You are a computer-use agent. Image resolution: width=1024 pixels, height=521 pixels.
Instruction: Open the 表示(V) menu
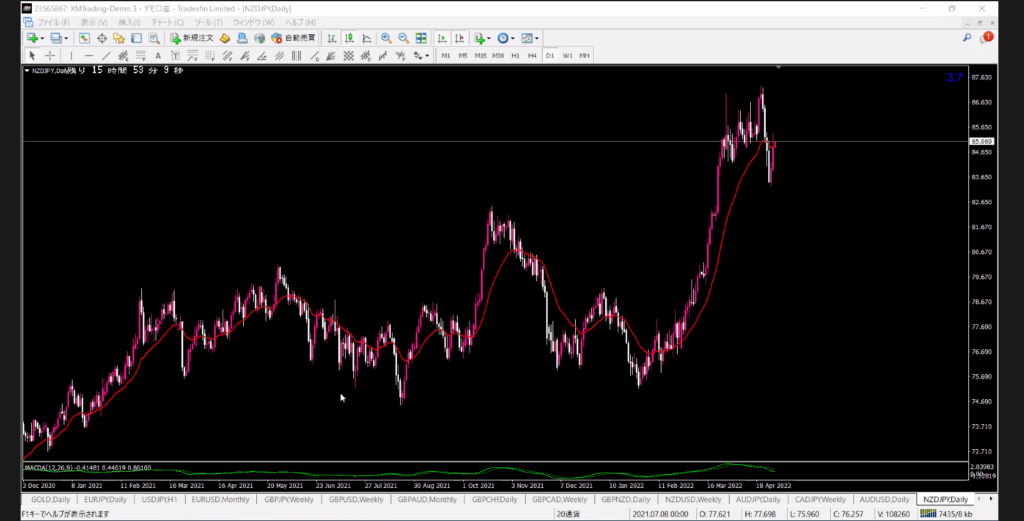pos(94,22)
